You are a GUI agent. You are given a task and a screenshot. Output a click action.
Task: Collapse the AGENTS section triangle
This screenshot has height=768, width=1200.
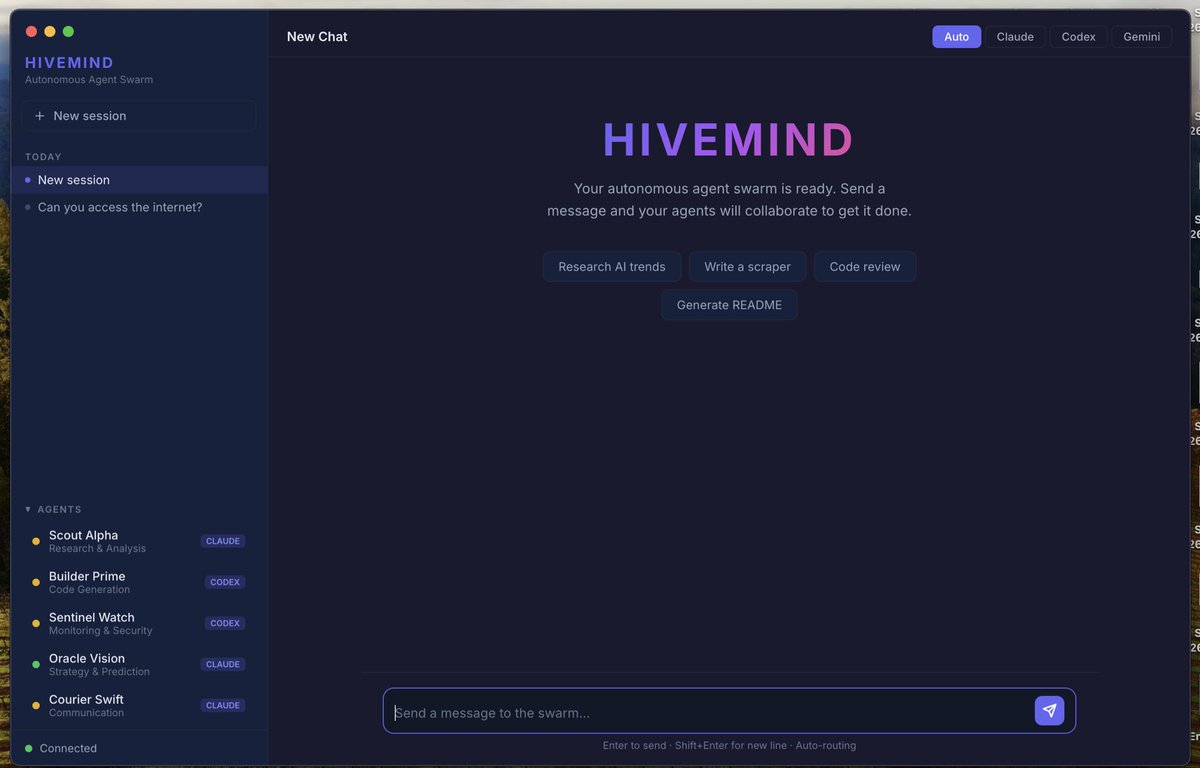28,510
